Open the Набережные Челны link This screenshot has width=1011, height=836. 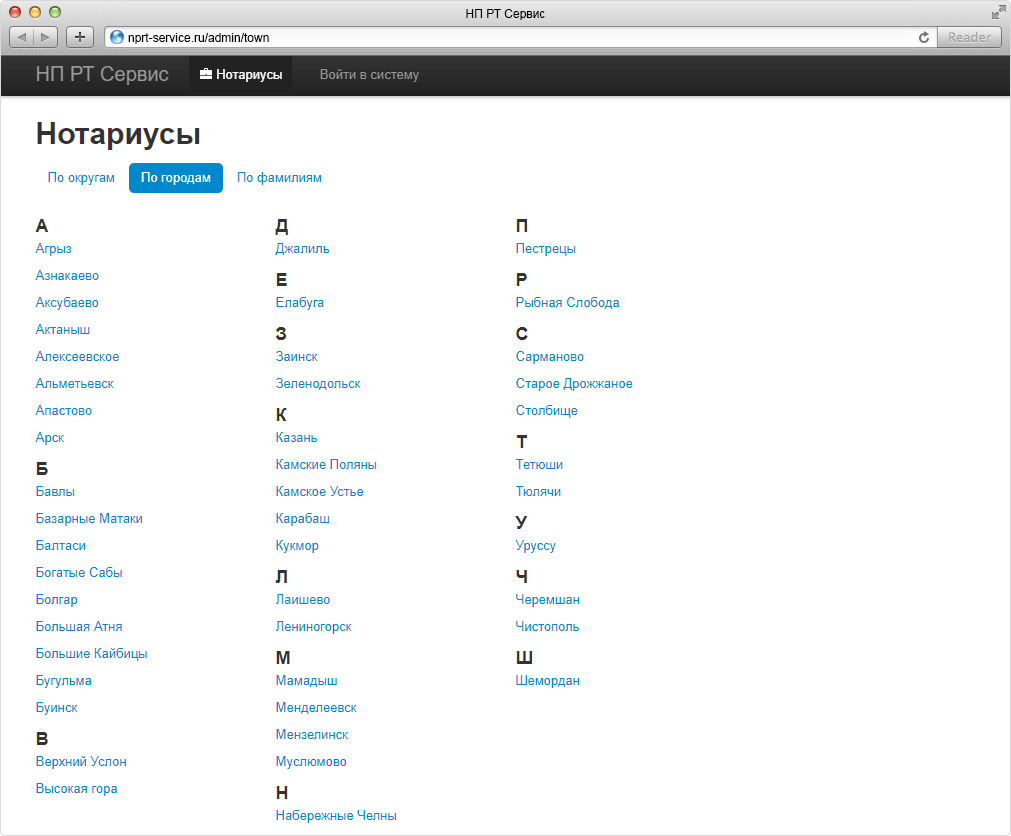336,816
